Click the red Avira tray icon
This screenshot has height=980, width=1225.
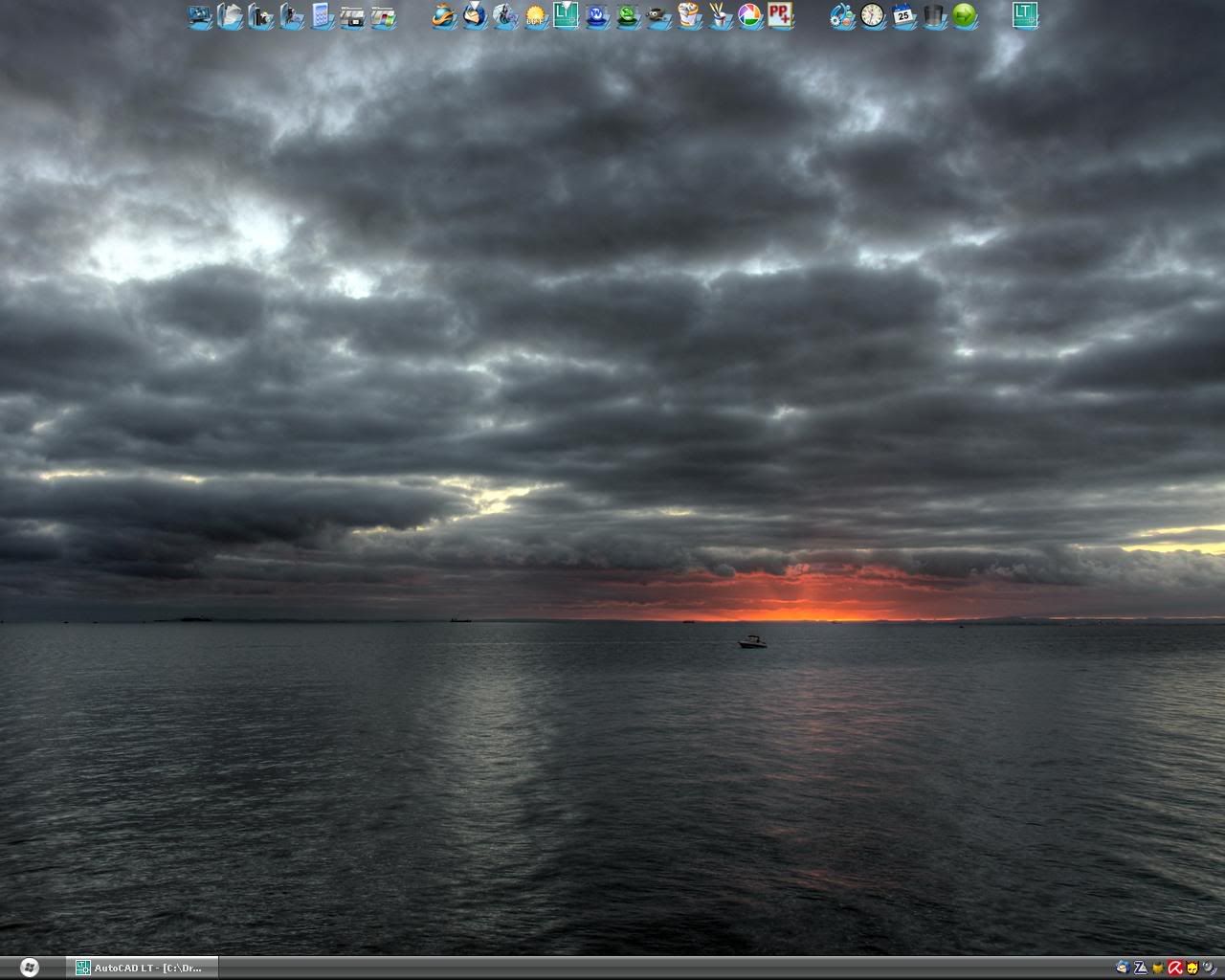[x=1175, y=968]
